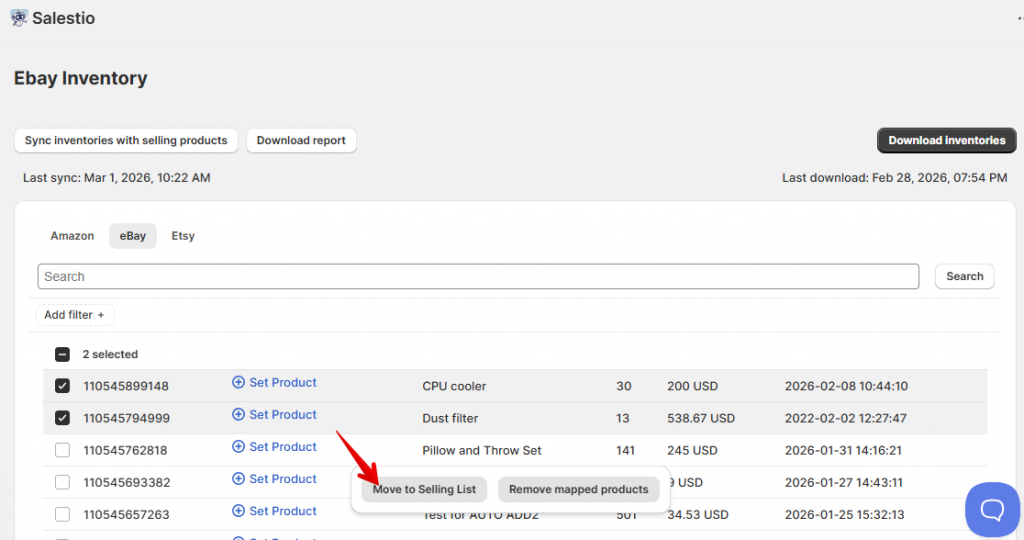The width and height of the screenshot is (1024, 540).
Task: Click plus icon for item 110545899148
Action: pos(238,383)
